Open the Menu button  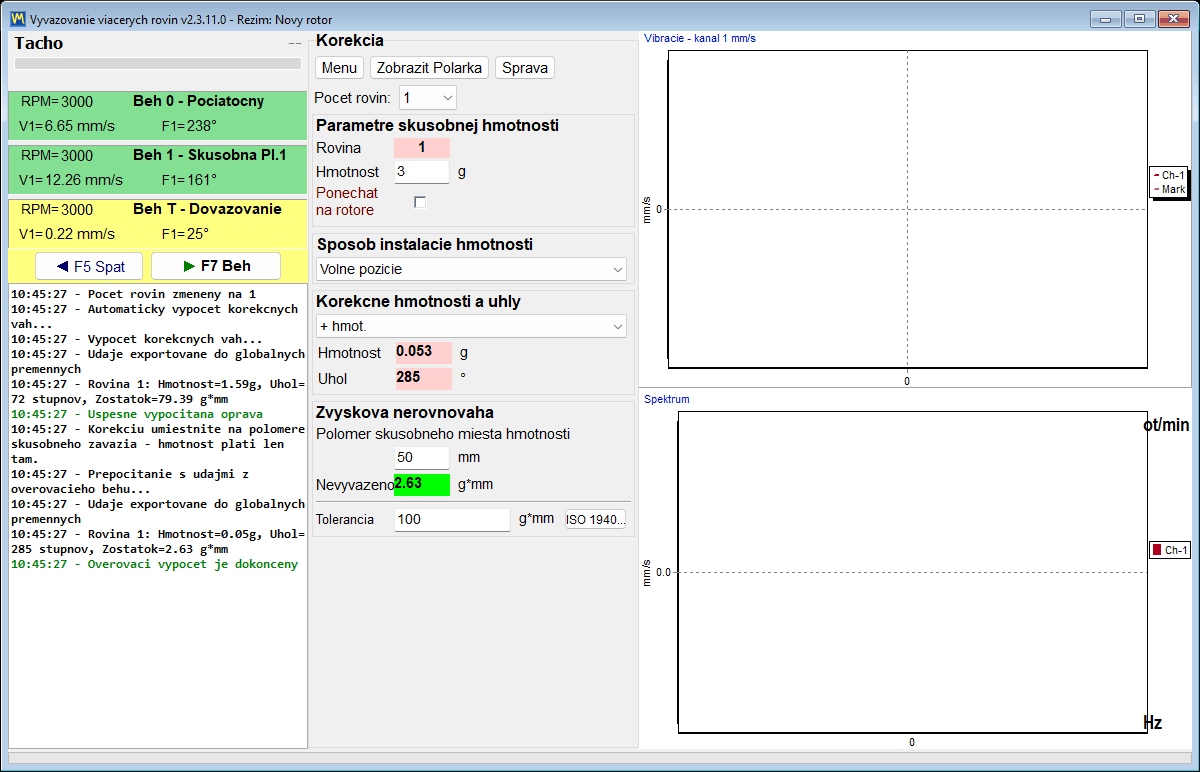click(340, 68)
